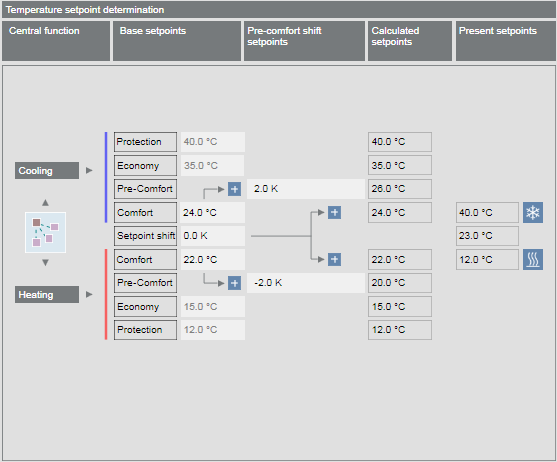Click the plus icon beside cooling Pre-Comfort 2.0 K
The height and width of the screenshot is (462, 557).
pos(234,189)
